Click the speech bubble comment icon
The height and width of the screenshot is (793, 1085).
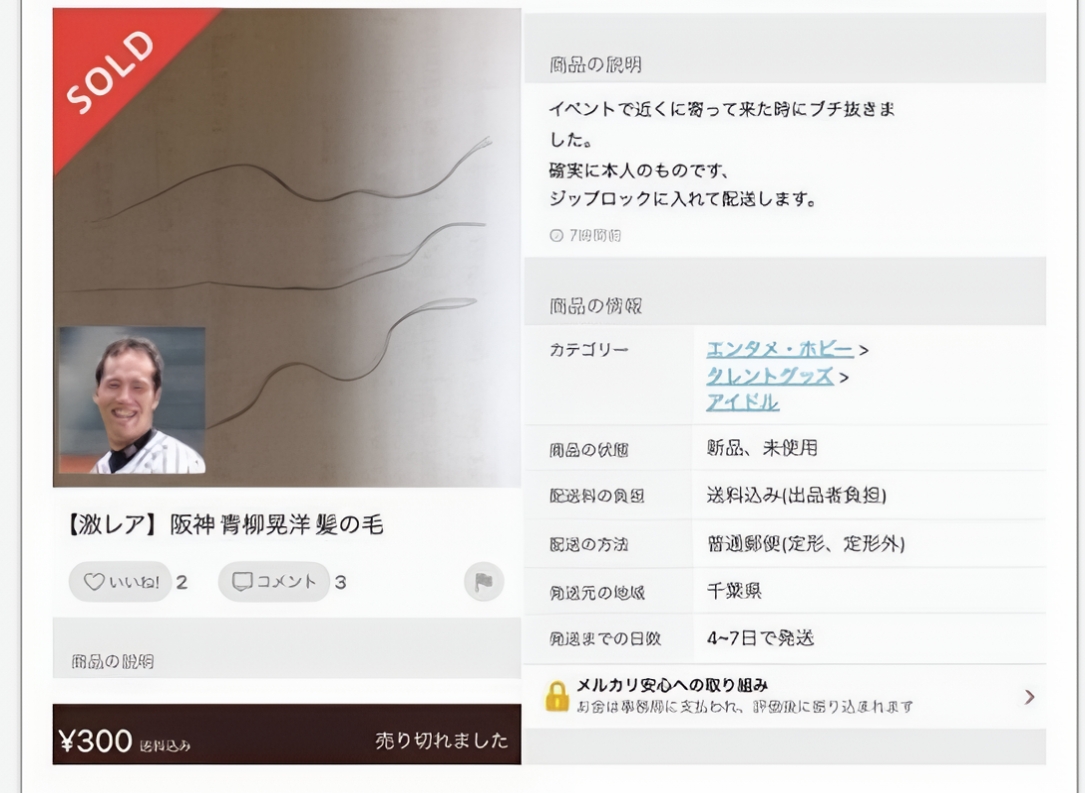coord(241,581)
